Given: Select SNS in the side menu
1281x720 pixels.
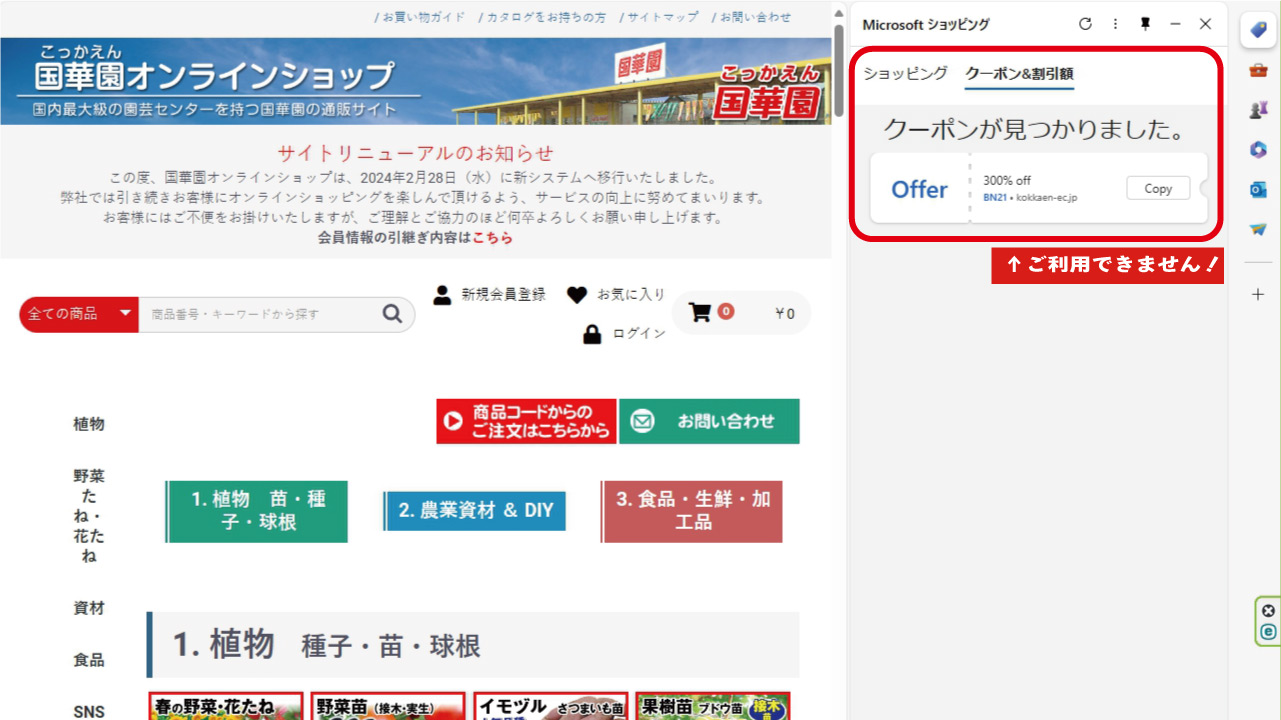Looking at the screenshot, I should click(89, 712).
